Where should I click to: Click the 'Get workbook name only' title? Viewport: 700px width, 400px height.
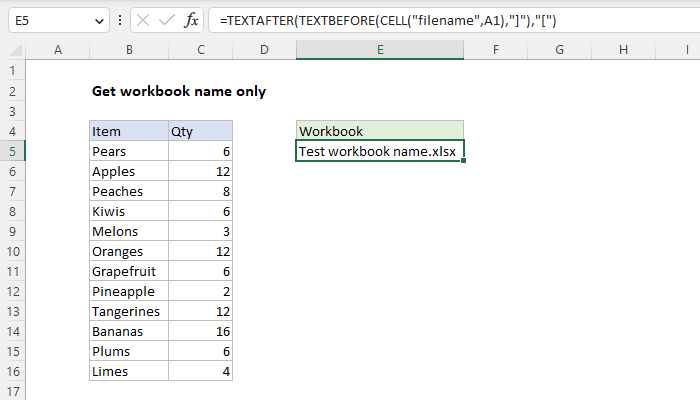(179, 91)
